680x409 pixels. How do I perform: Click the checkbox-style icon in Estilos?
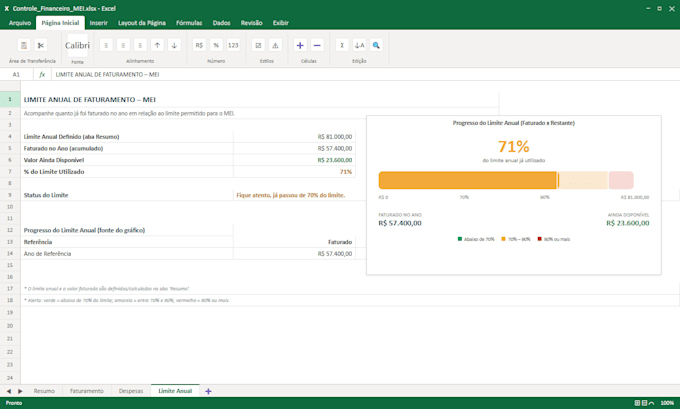258,45
